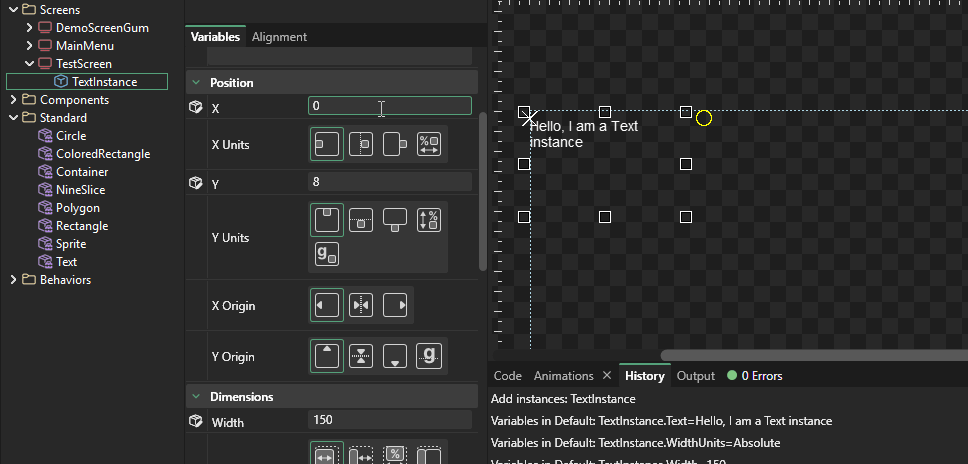The height and width of the screenshot is (464, 968).
Task: Set X Units to percentage of parent
Action: point(428,145)
